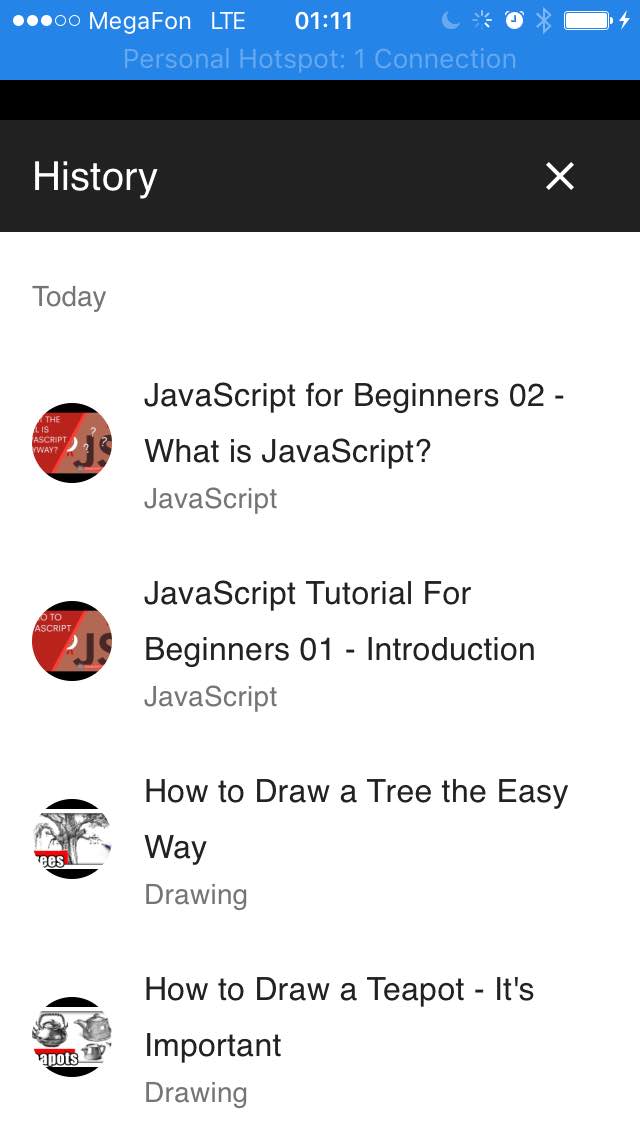
Task: Open "How to Draw a Teapot" entry
Action: point(339,1016)
